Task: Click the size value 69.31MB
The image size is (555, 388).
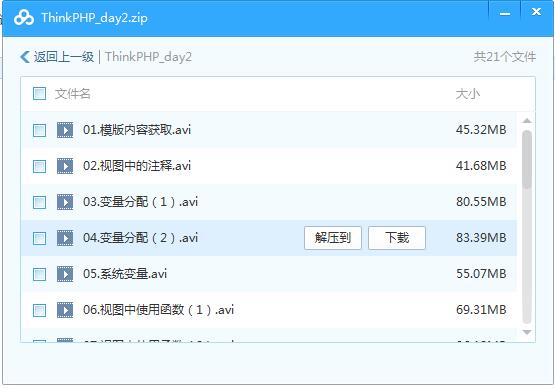Action: pos(481,310)
